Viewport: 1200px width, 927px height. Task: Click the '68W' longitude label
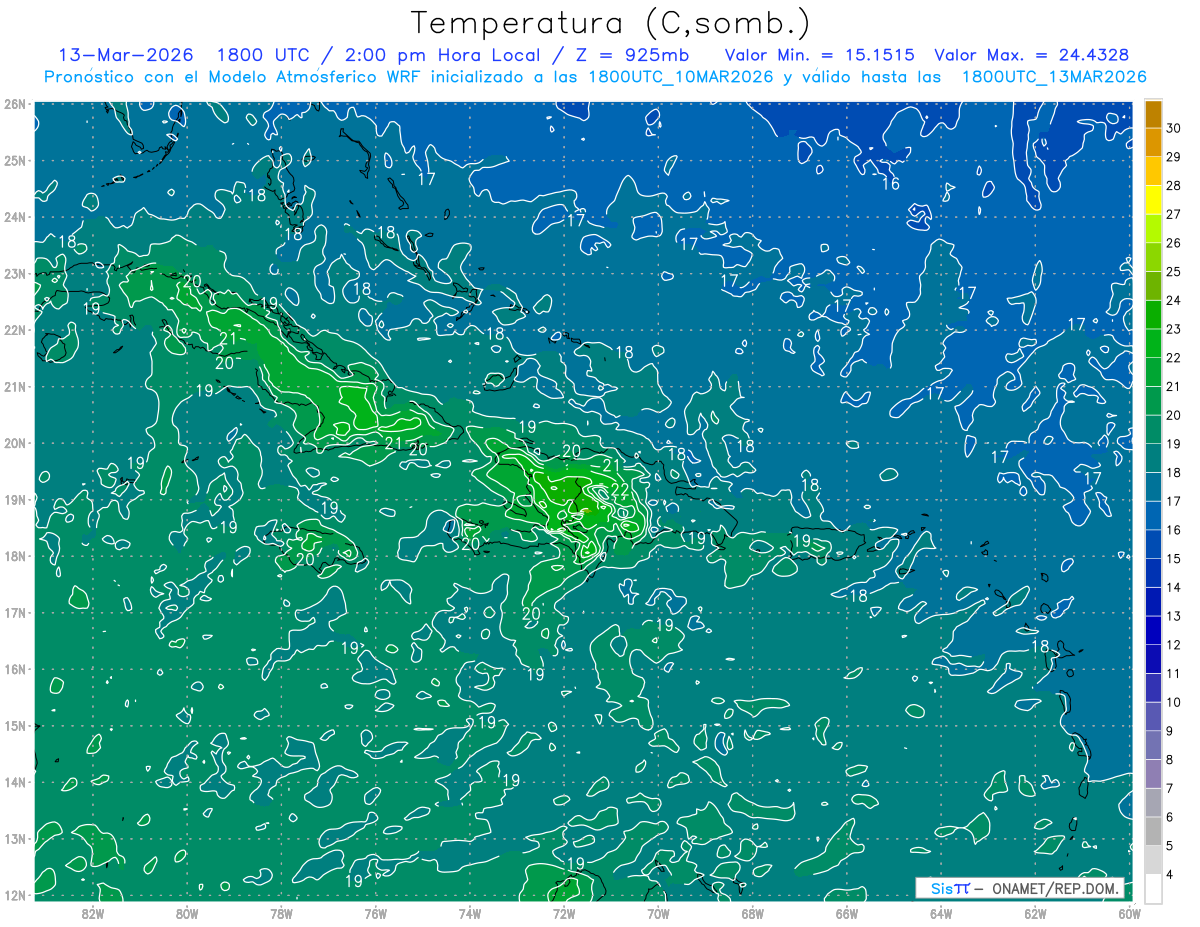click(x=752, y=913)
